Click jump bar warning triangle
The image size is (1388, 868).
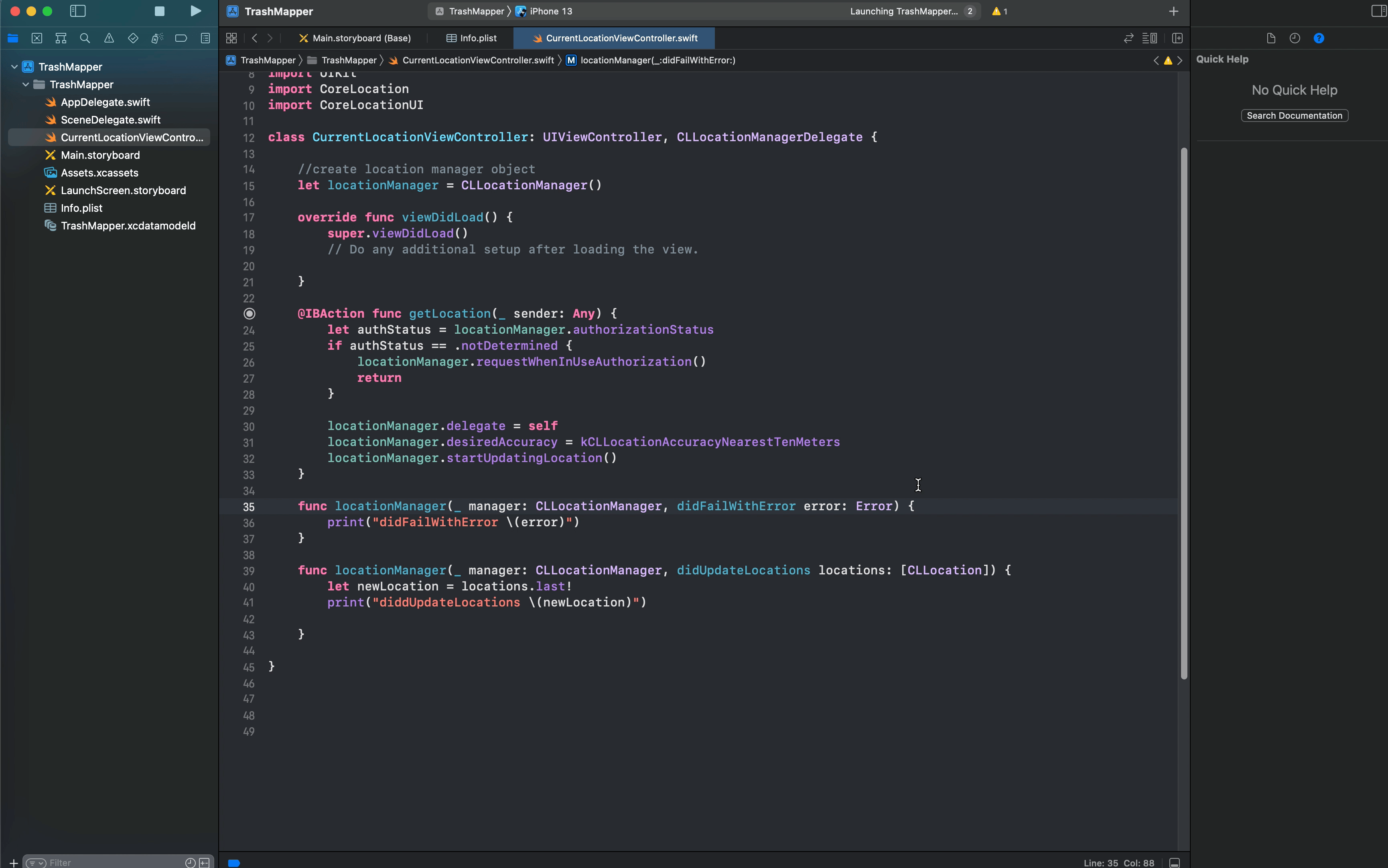(1168, 60)
